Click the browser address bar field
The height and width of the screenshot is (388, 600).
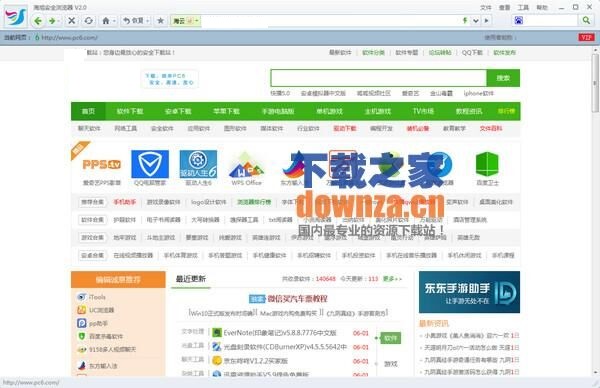(x=331, y=21)
